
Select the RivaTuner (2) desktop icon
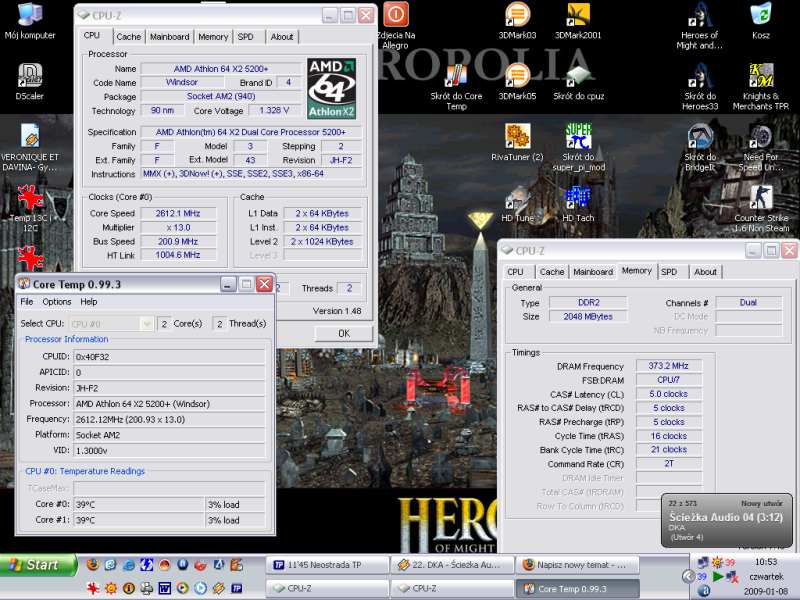(x=517, y=136)
